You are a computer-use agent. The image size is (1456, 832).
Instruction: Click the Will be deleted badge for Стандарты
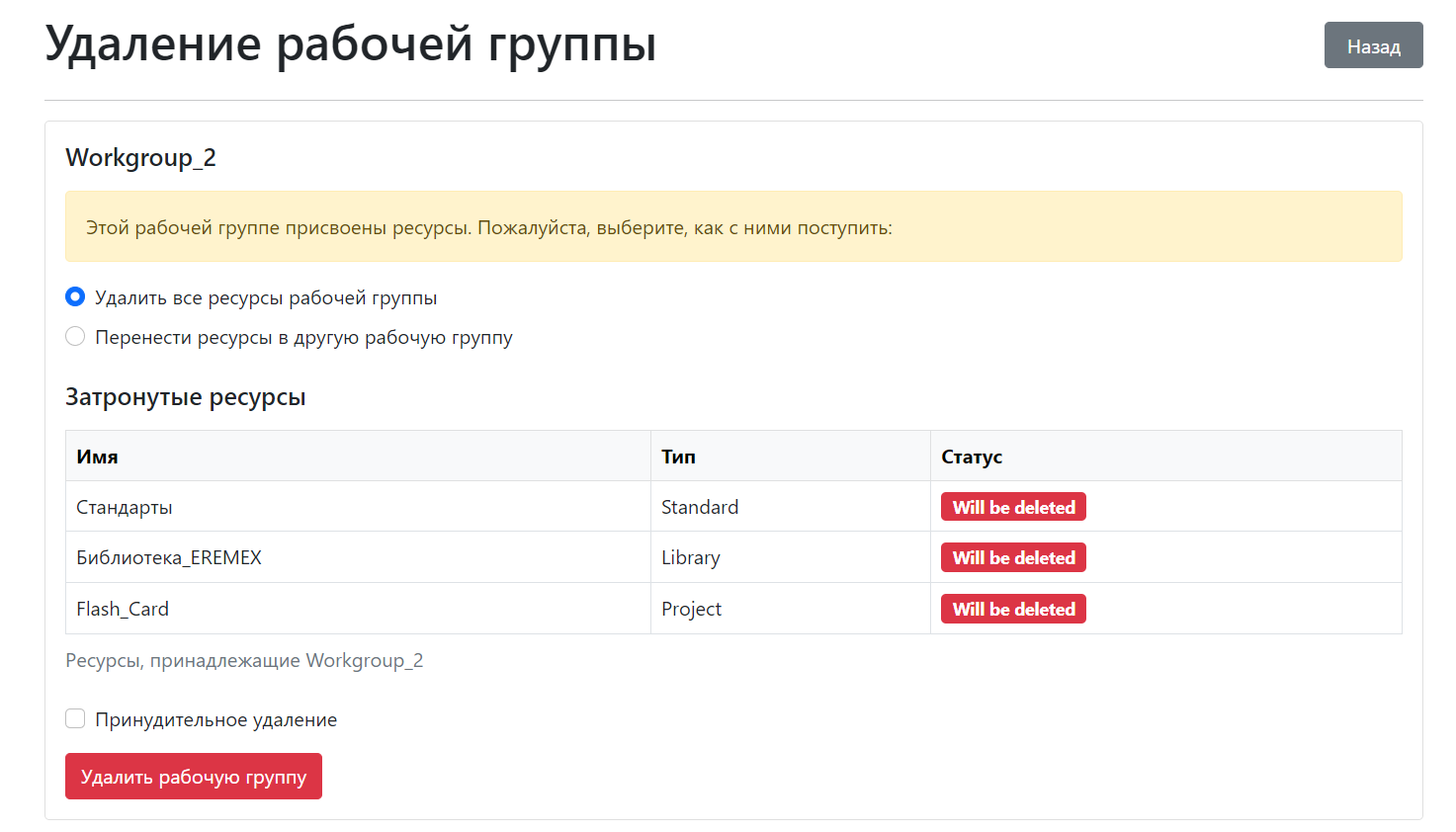[x=1013, y=506]
